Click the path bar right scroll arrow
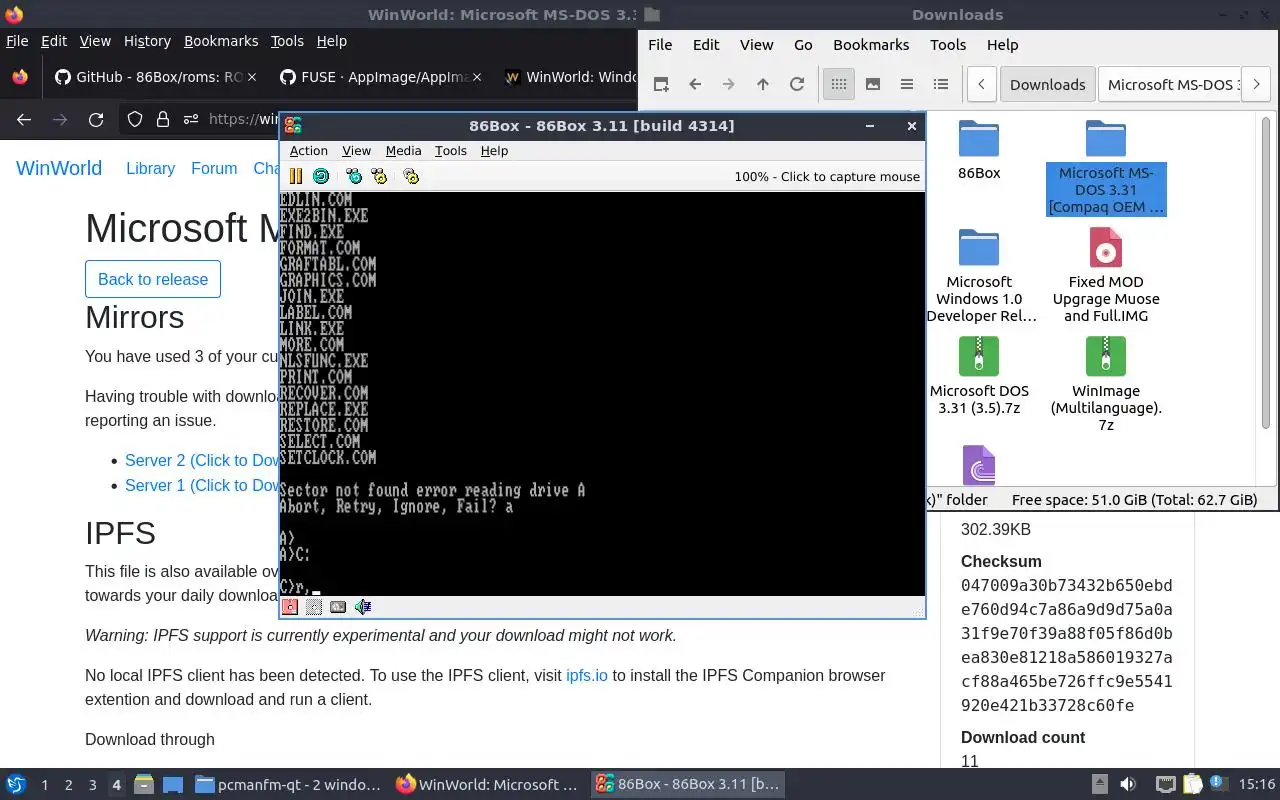The image size is (1280, 800). pos(1257,84)
